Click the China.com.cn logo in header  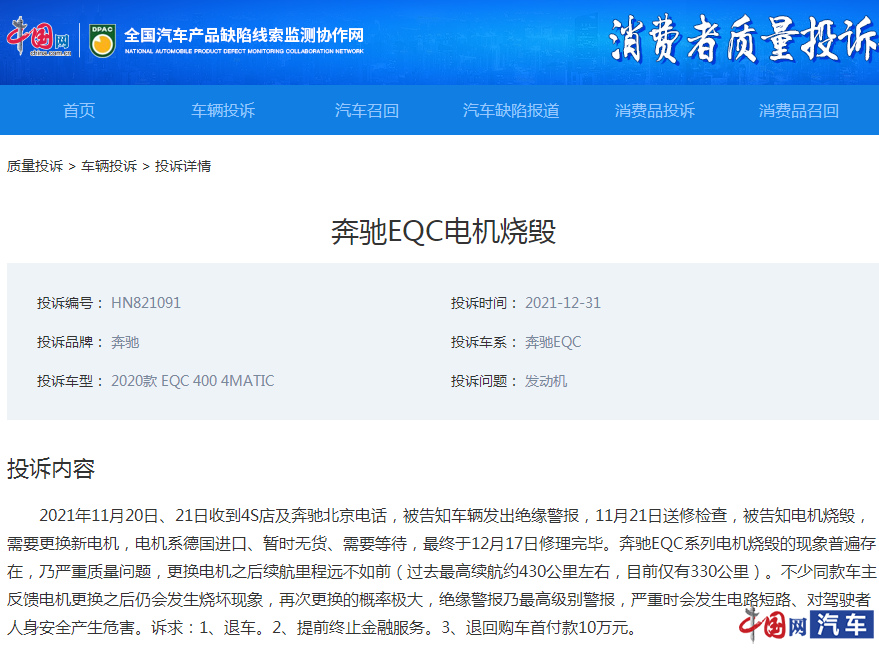tap(39, 39)
